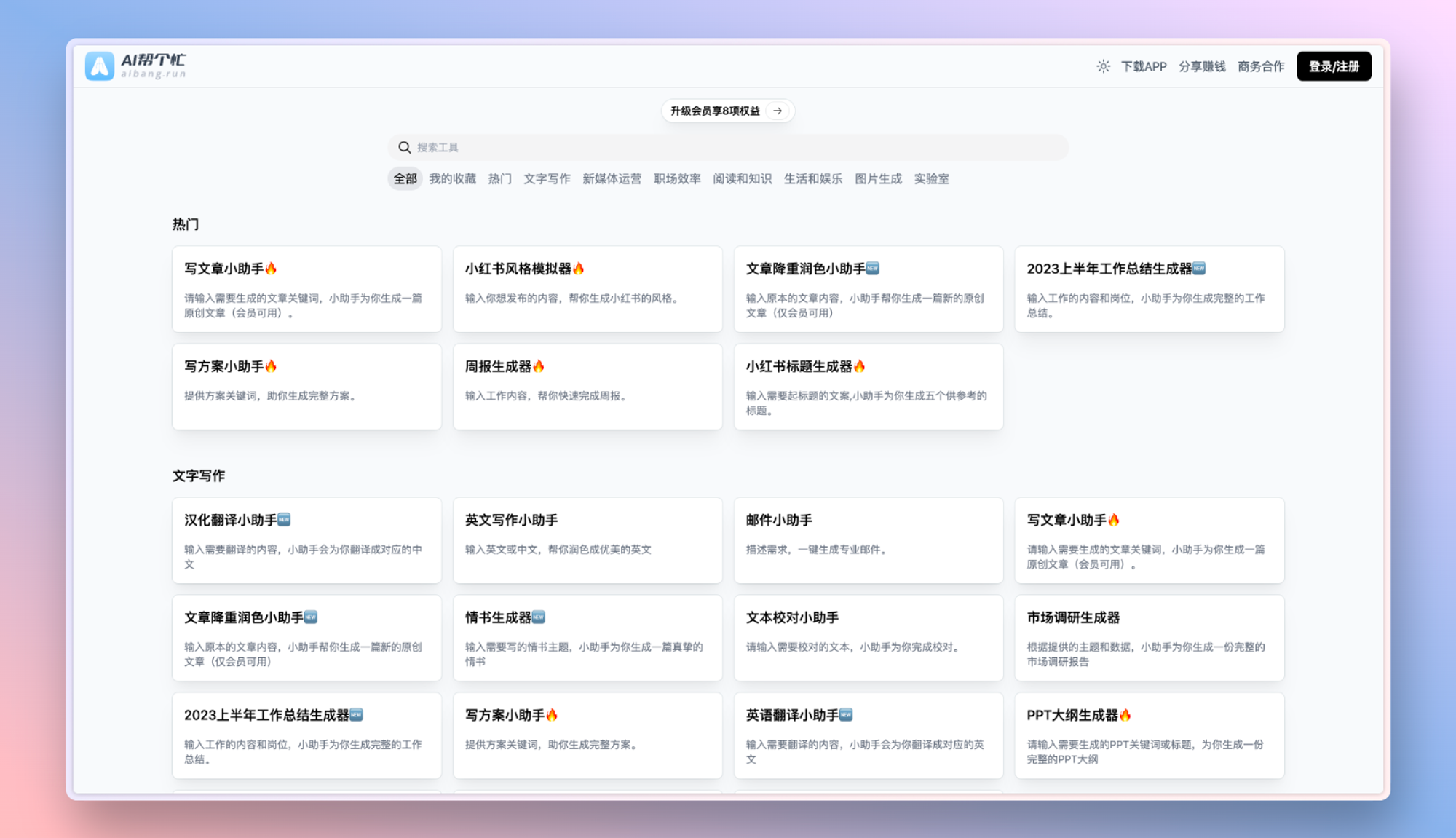Click NEW badge on 情书生成器 card
1456x838 pixels.
tap(539, 617)
